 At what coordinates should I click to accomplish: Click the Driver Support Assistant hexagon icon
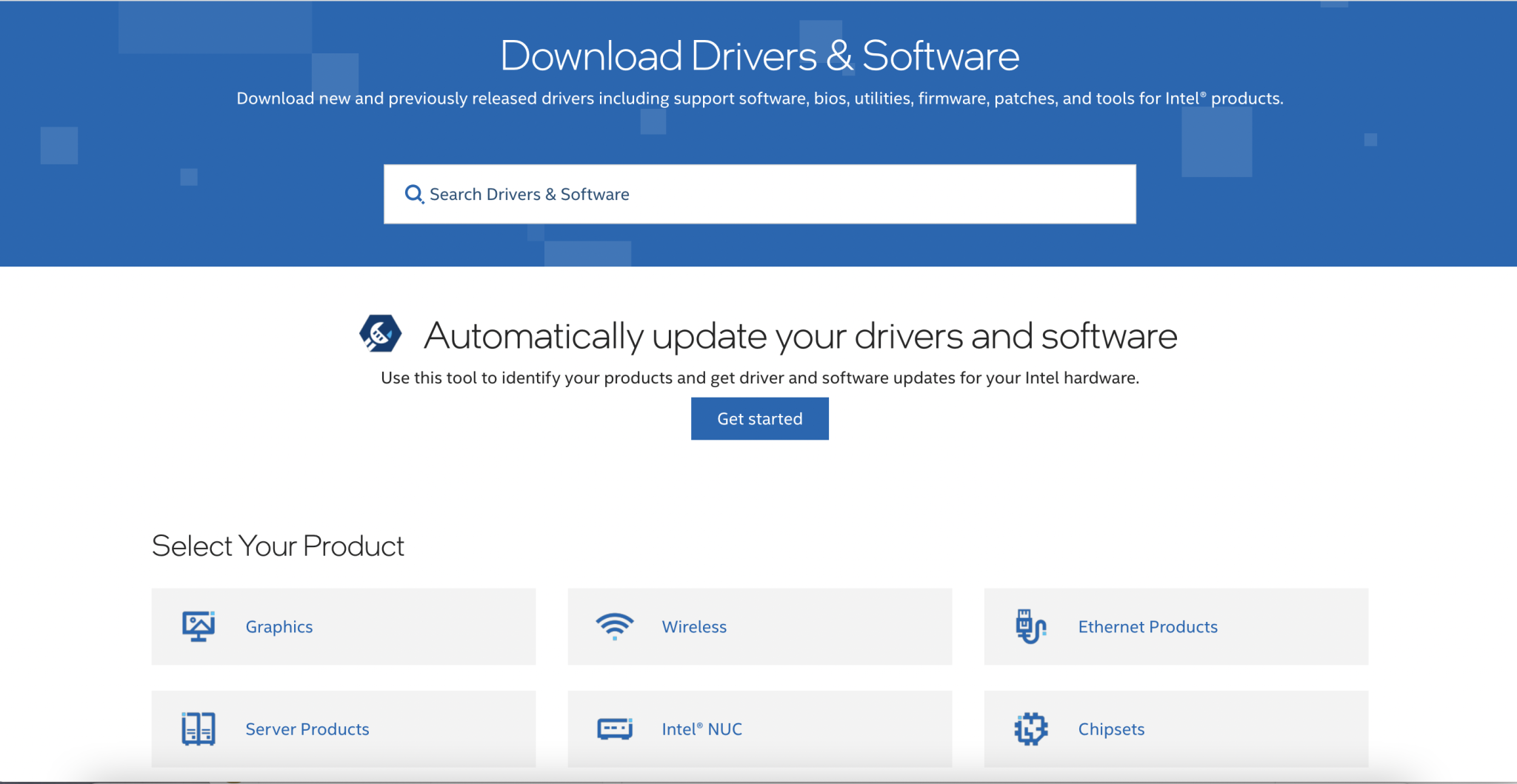click(381, 334)
